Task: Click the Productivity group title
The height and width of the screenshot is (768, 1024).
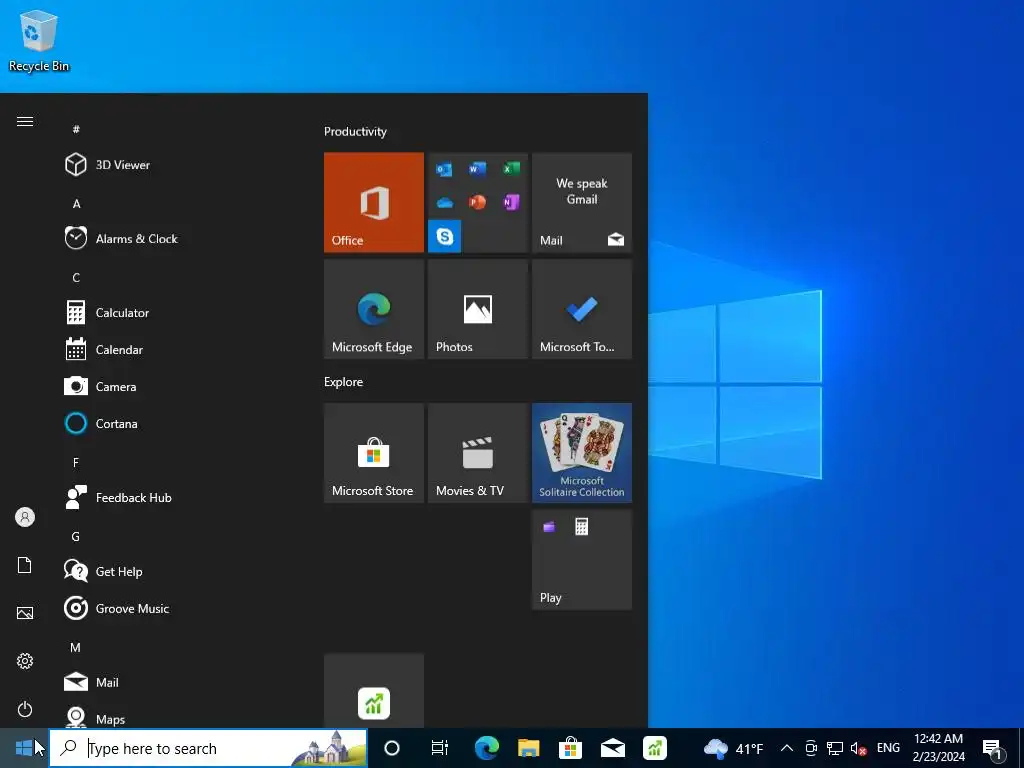Action: coord(355,131)
